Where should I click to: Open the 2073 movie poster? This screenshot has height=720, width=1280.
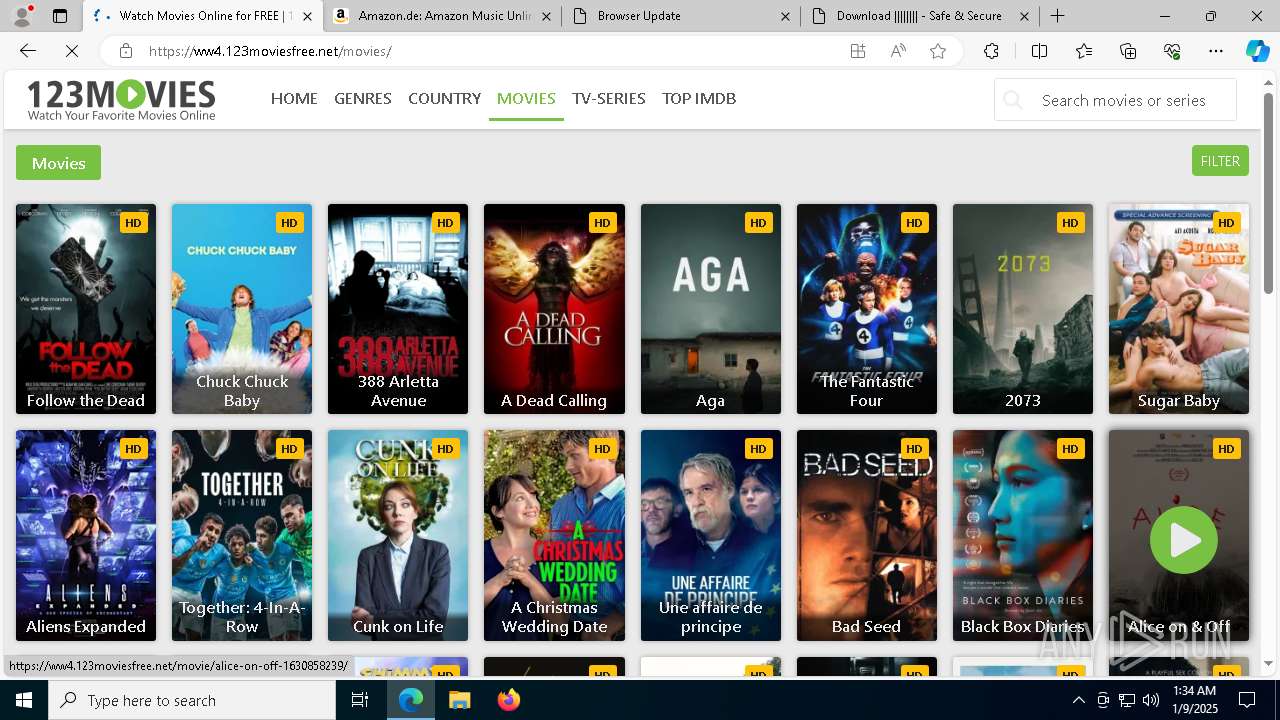1023,309
